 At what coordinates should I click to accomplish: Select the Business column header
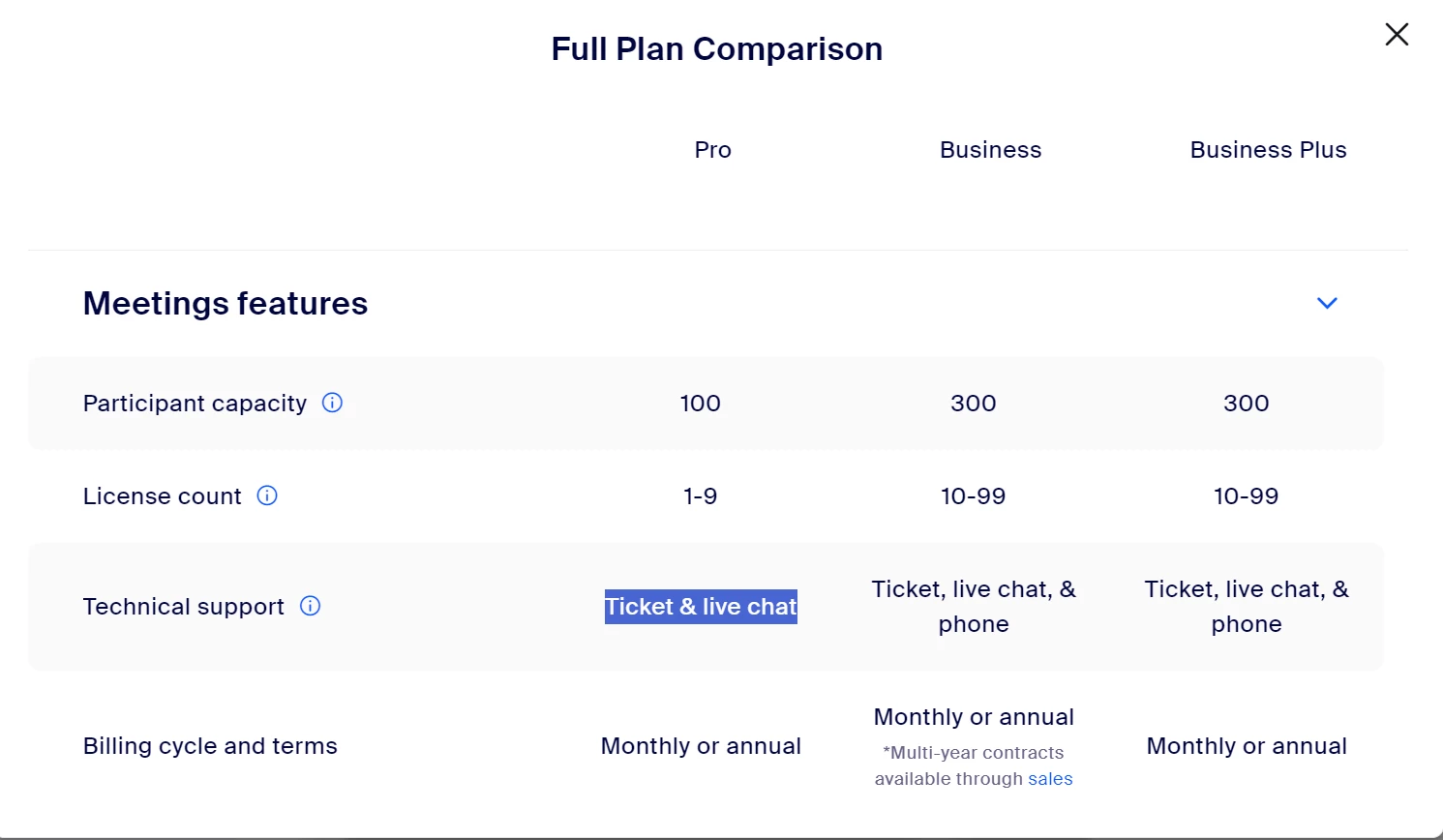990,150
